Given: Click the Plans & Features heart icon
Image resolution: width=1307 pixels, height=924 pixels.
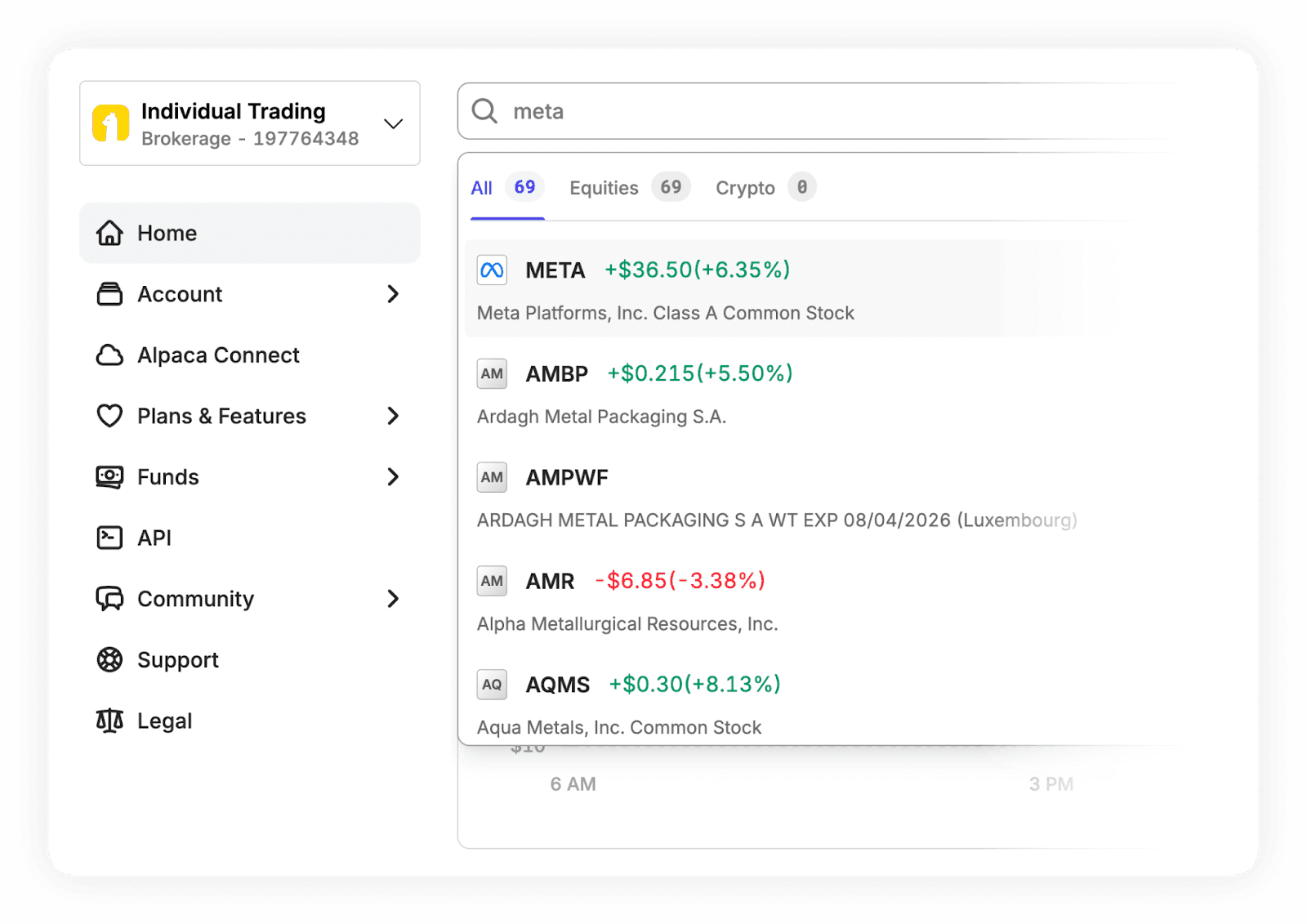Looking at the screenshot, I should pos(109,416).
